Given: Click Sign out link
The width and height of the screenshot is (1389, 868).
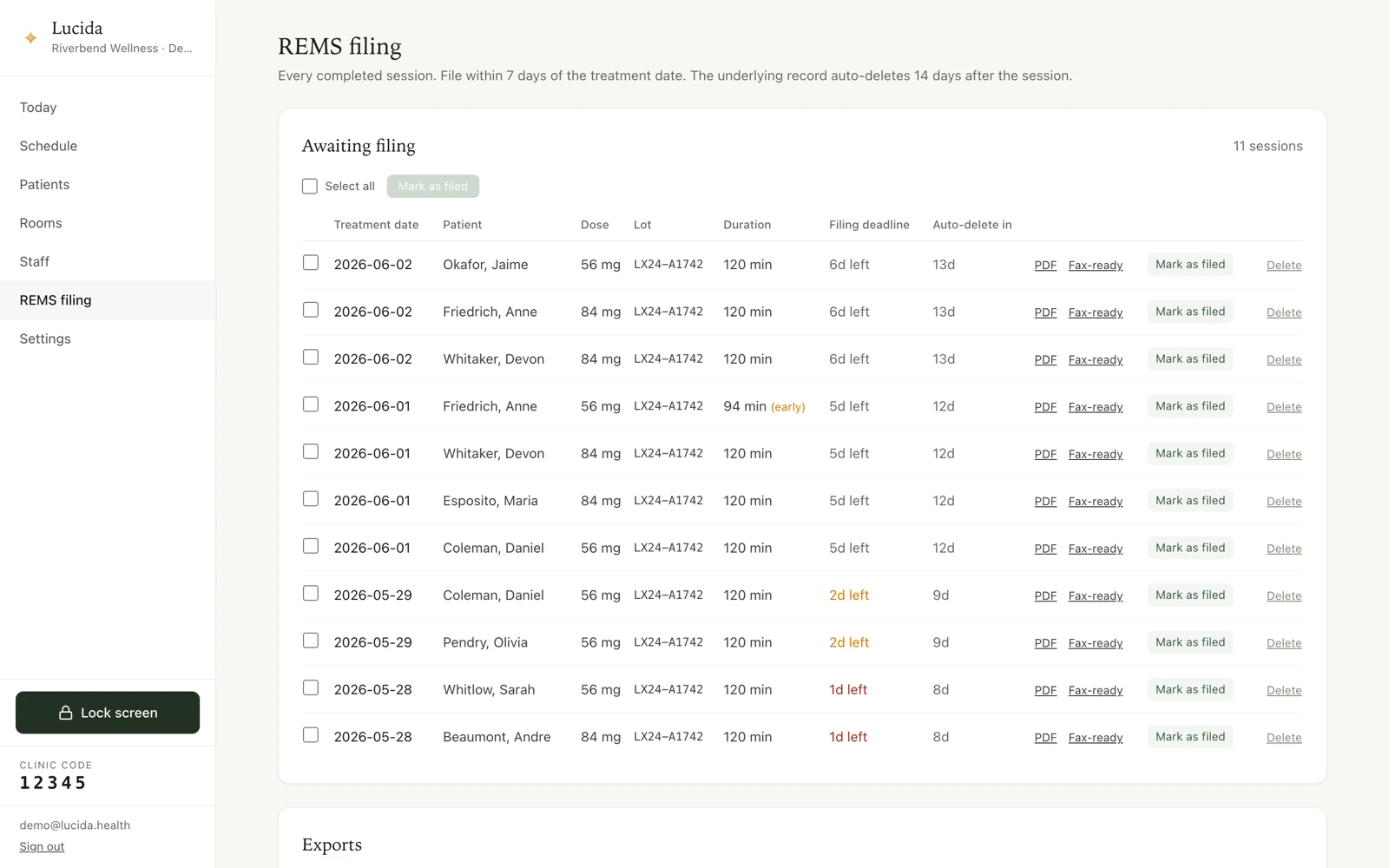Looking at the screenshot, I should click(42, 846).
